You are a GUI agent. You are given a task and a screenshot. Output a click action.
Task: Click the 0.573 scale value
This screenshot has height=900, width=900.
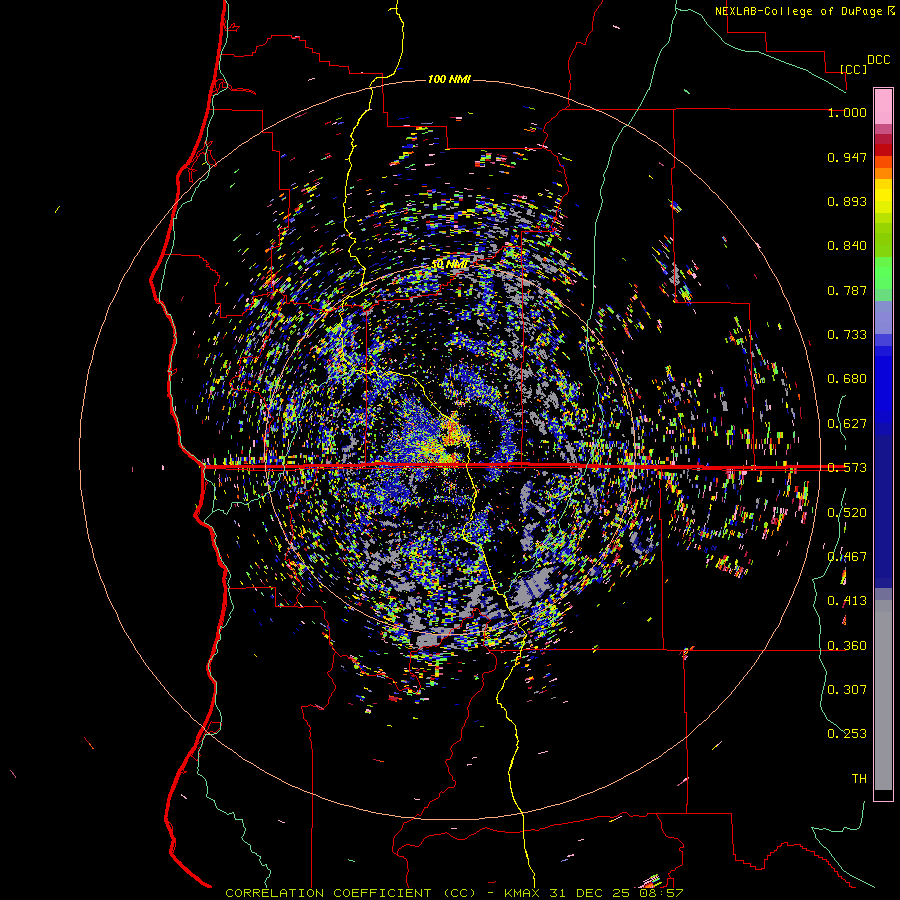click(847, 468)
